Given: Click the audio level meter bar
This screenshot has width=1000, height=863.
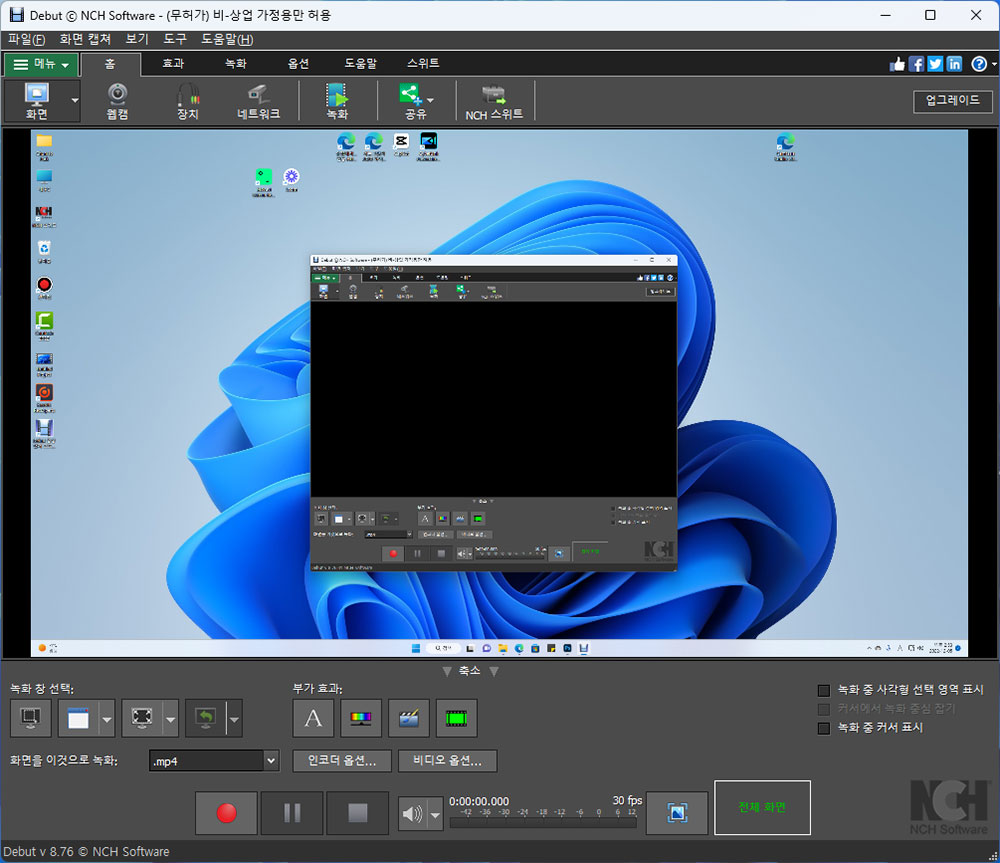Looking at the screenshot, I should point(543,823).
